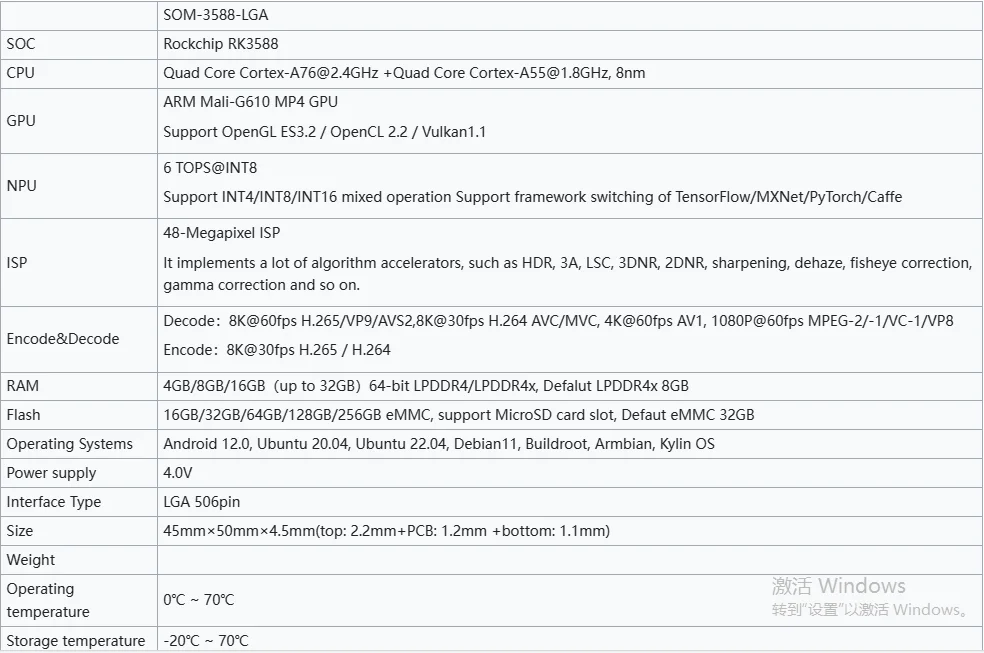This screenshot has width=984, height=653.
Task: Select the 6 TOPS@INT8 text
Action: pyautogui.click(x=210, y=168)
